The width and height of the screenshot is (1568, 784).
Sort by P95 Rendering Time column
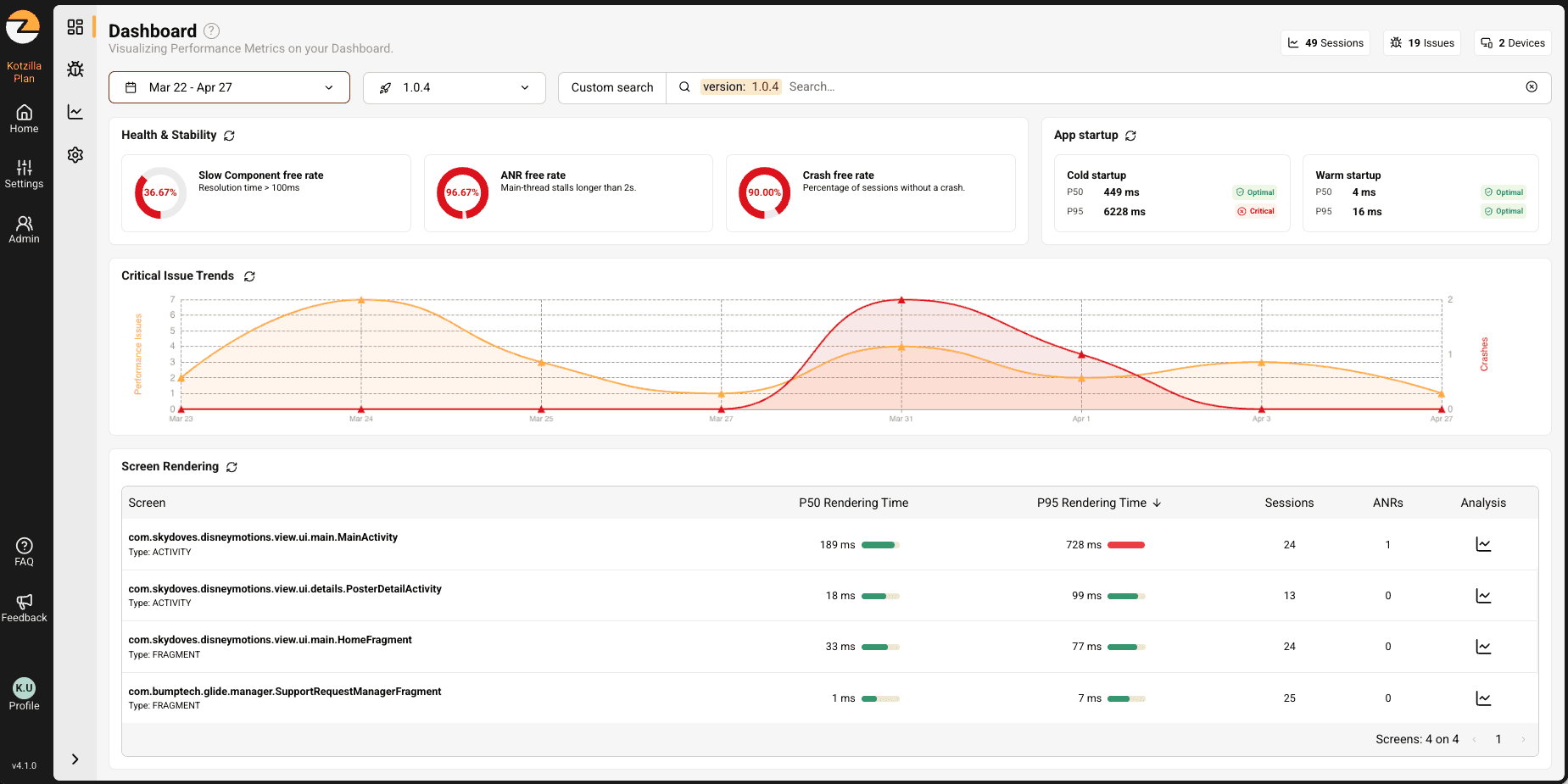1098,503
